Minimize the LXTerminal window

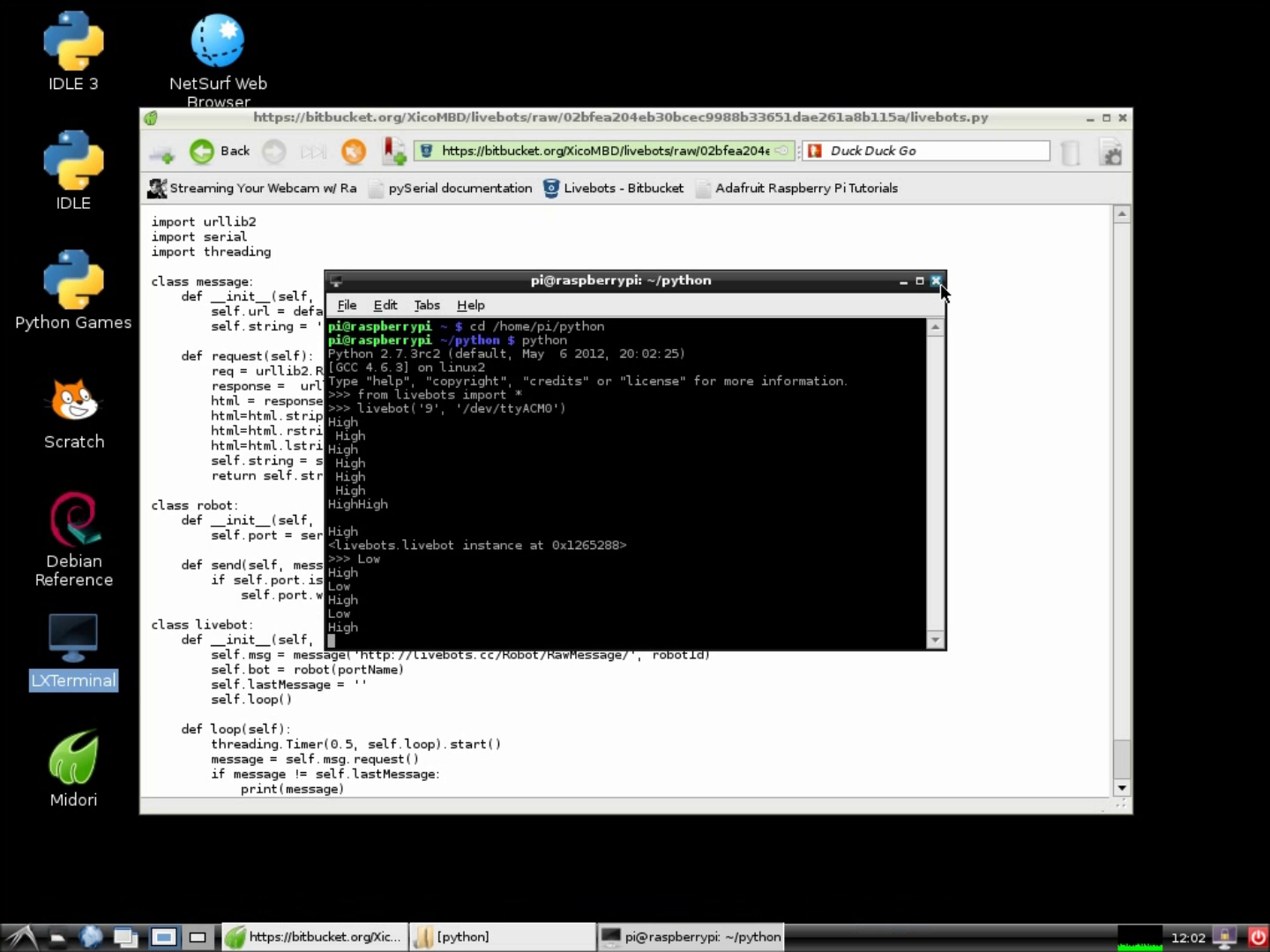tap(903, 281)
